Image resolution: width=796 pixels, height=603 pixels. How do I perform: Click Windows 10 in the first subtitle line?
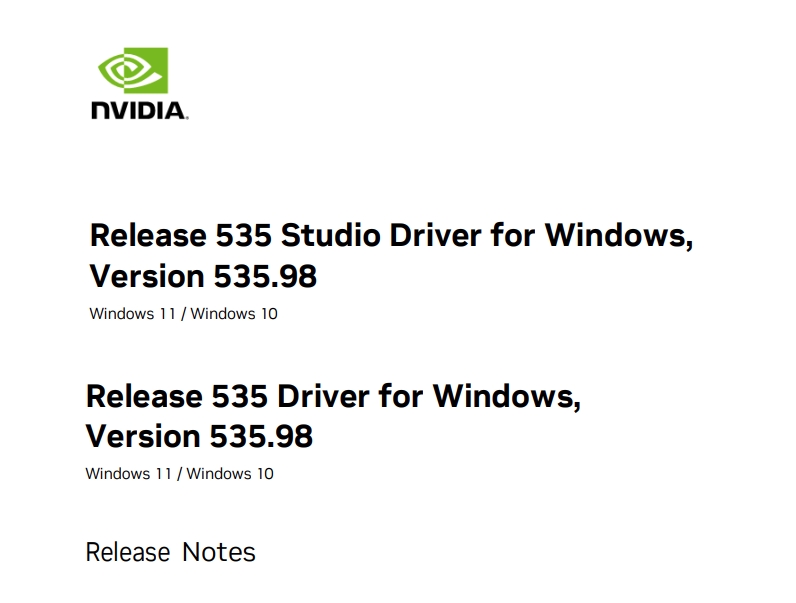point(234,314)
